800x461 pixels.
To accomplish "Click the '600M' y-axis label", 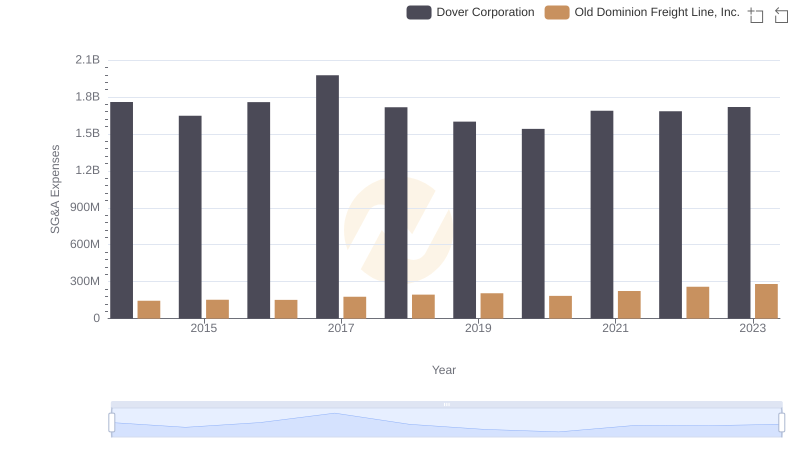I will click(85, 244).
